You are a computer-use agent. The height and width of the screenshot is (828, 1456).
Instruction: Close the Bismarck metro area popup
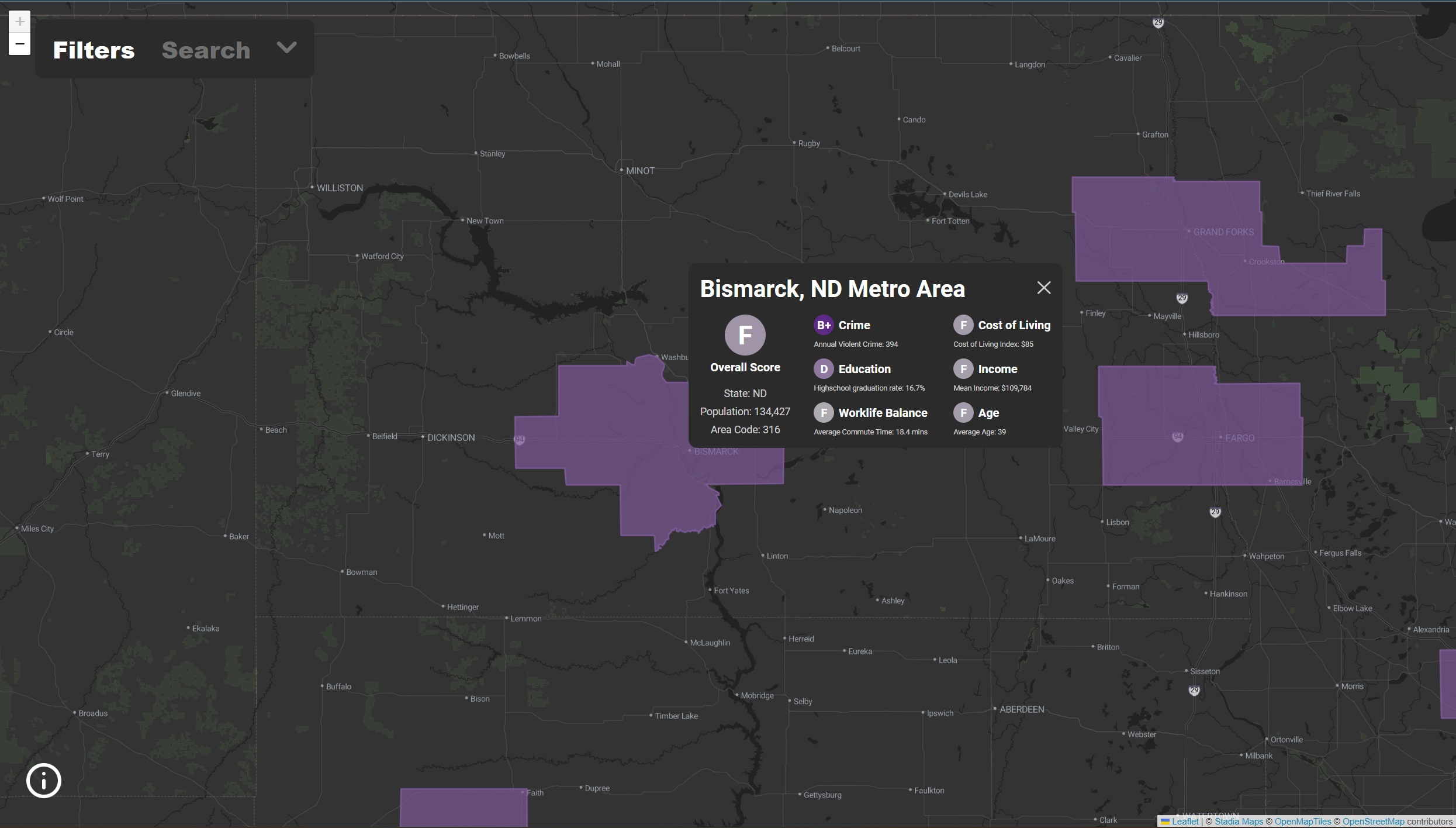(x=1043, y=288)
